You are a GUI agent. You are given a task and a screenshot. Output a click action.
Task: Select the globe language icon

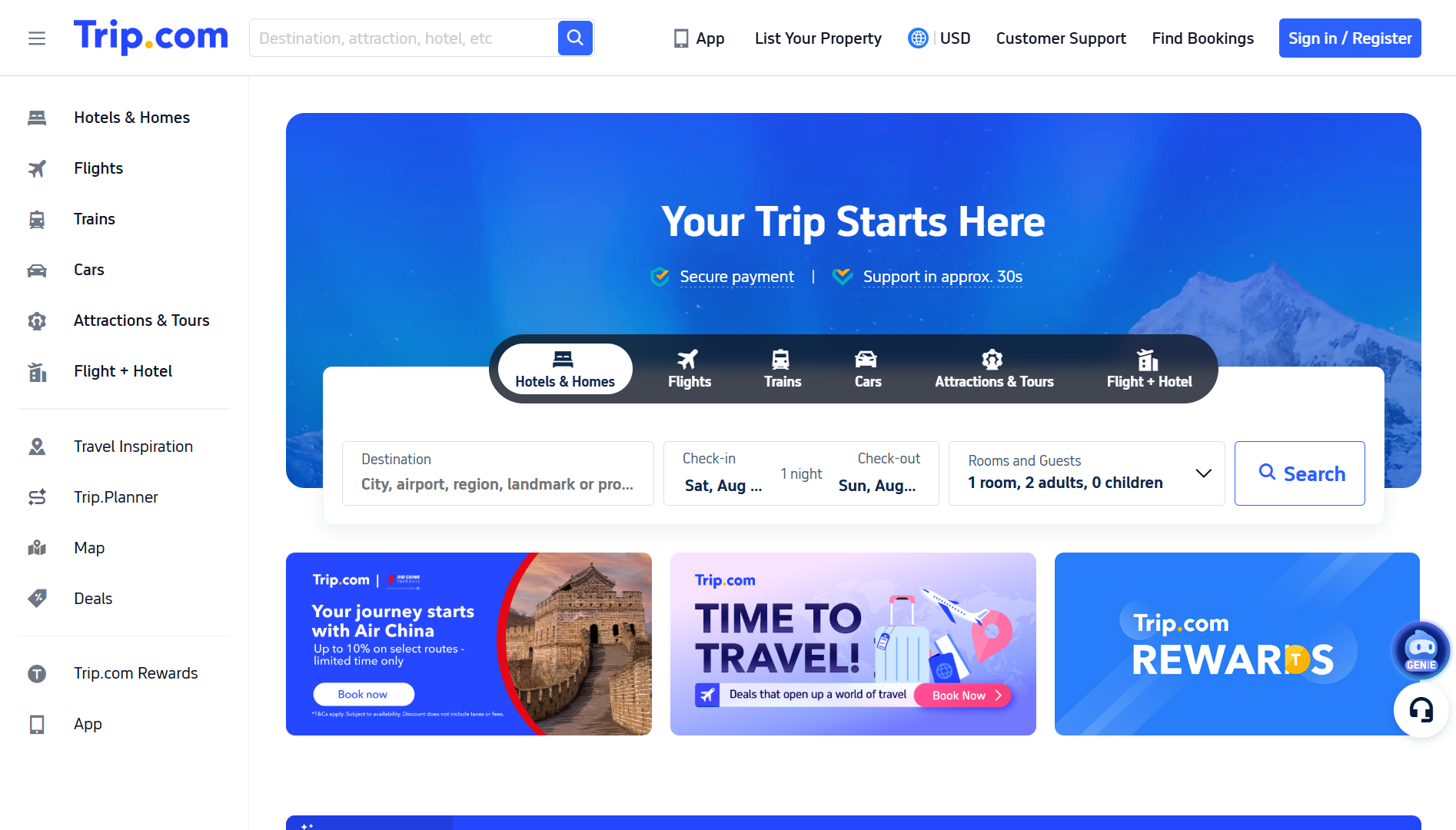click(x=918, y=38)
